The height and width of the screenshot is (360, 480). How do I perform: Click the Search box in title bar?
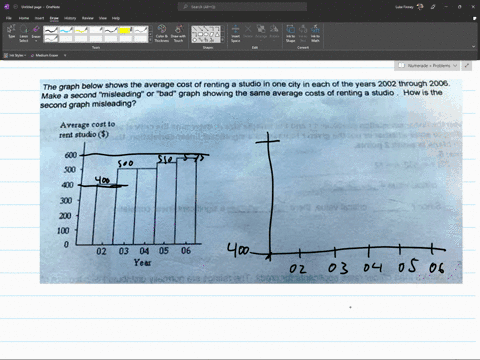click(242, 7)
